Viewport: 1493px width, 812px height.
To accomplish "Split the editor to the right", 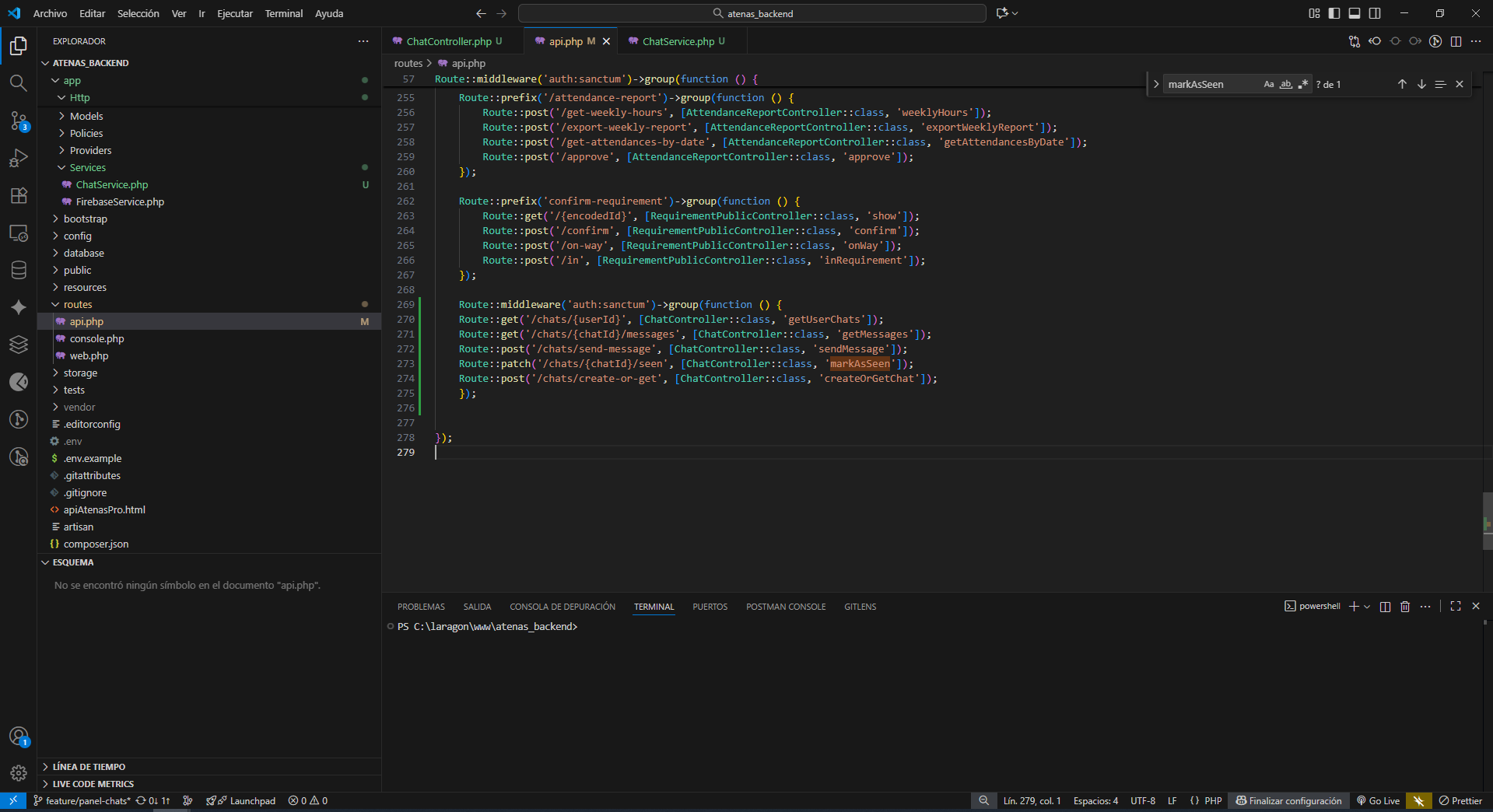I will tap(1456, 41).
